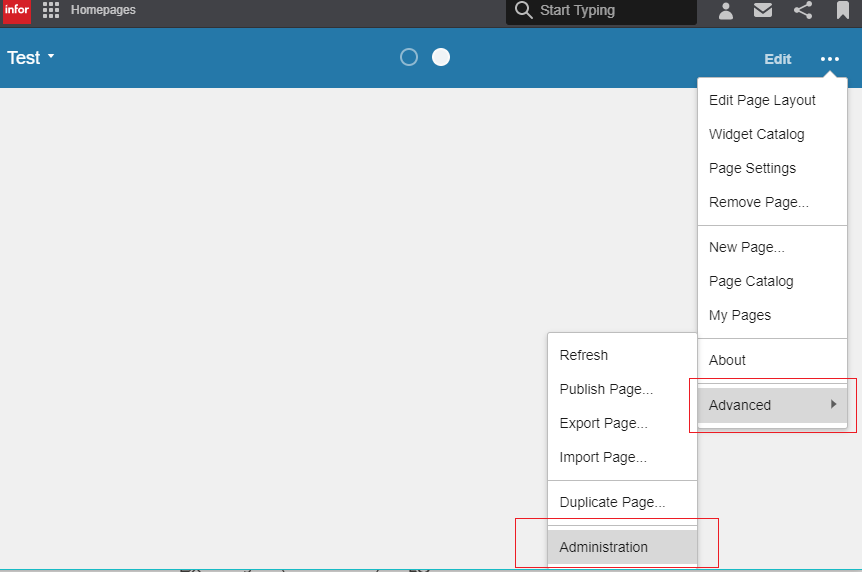Click the Infor logo icon
The image size is (862, 572).
coord(16,11)
